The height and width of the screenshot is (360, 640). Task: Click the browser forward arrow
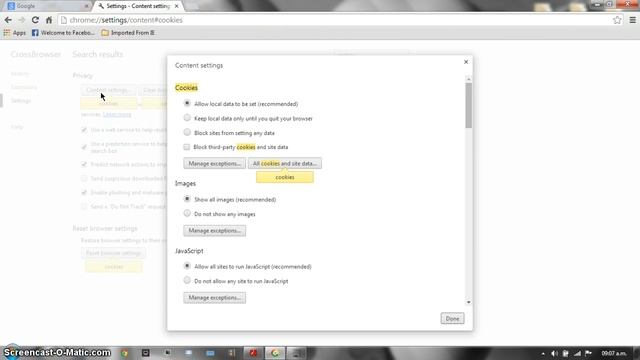point(22,20)
